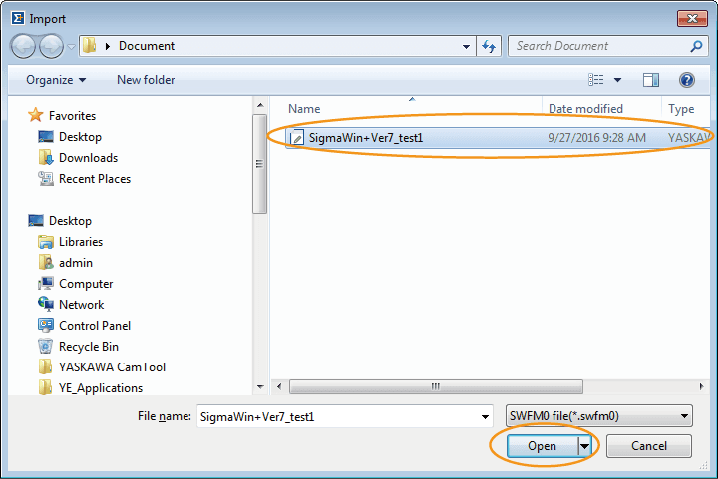The height and width of the screenshot is (479, 718).
Task: Open the SWFM0 file type dropdown
Action: coord(600,416)
